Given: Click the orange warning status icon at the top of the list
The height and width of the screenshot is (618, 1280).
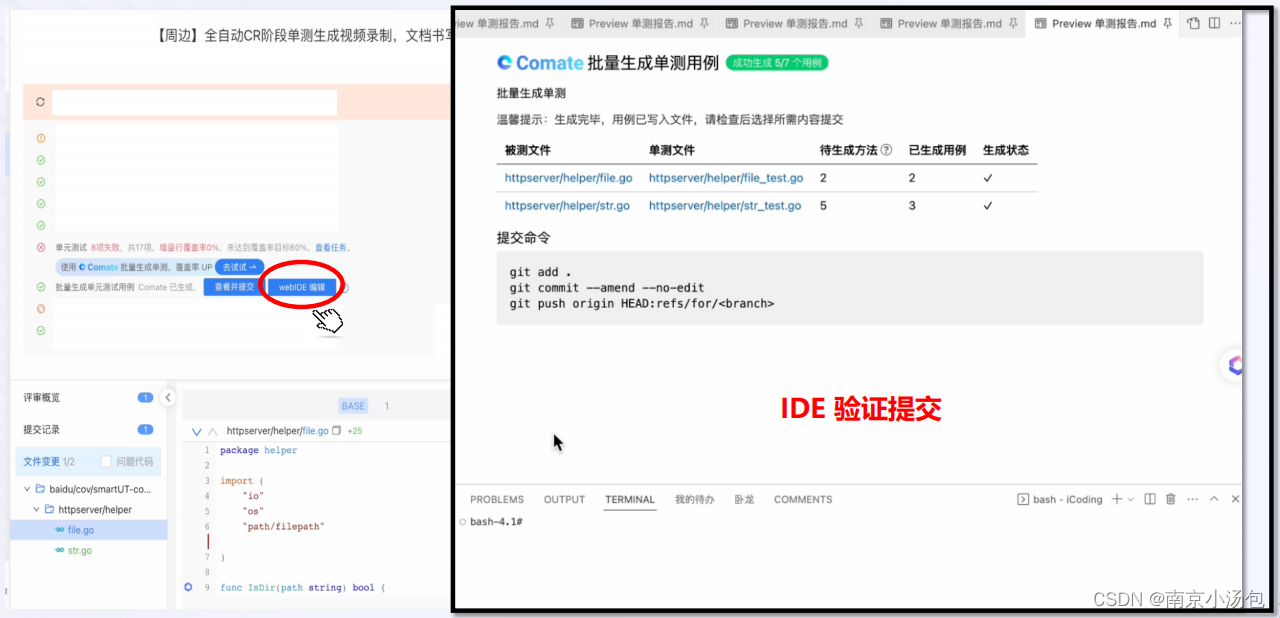Looking at the screenshot, I should 41,138.
